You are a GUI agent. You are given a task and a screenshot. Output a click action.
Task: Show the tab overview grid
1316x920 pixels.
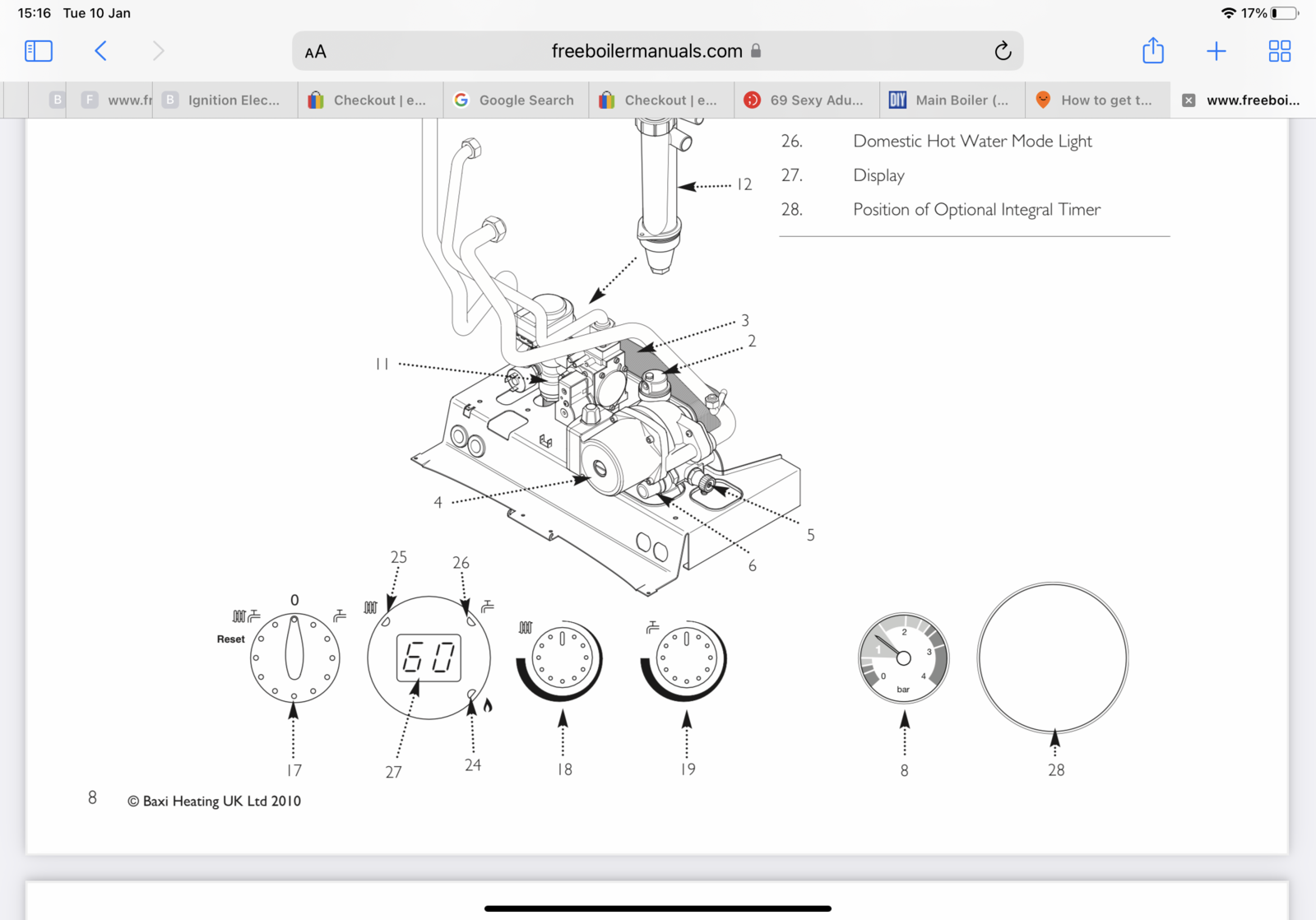coord(1279,51)
